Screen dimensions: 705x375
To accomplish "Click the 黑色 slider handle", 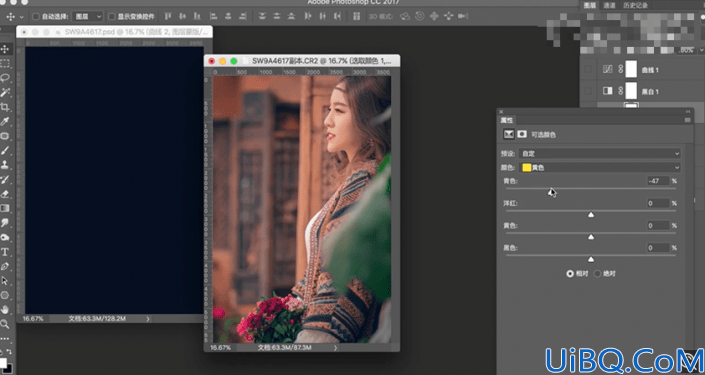I will 591,259.
